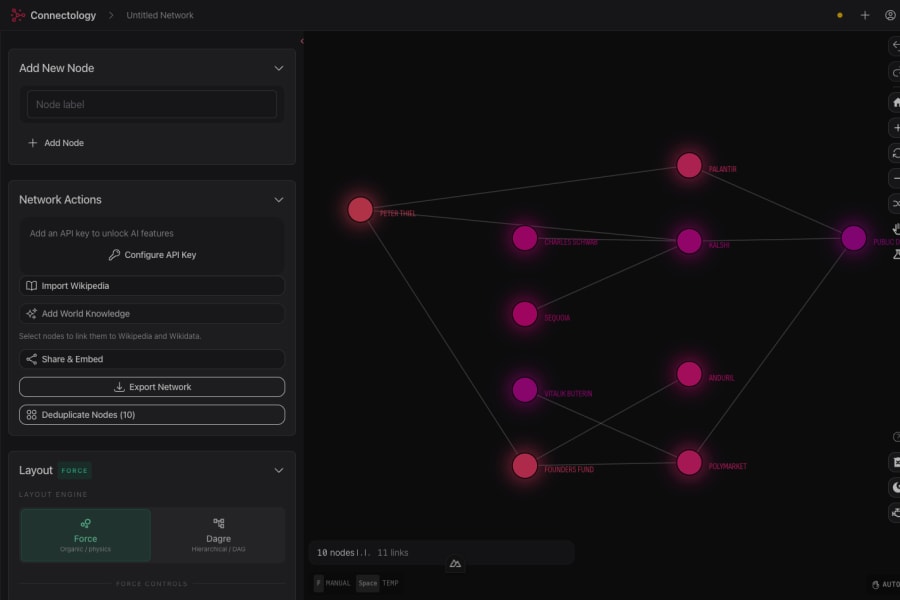The image size is (900, 600).
Task: Click Add World Knowledge
Action: tap(152, 313)
